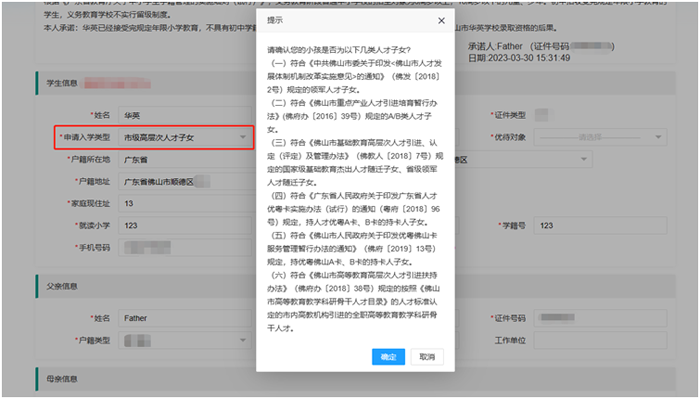
Task: Expand the 优待对象 dropdown
Action: click(x=600, y=137)
